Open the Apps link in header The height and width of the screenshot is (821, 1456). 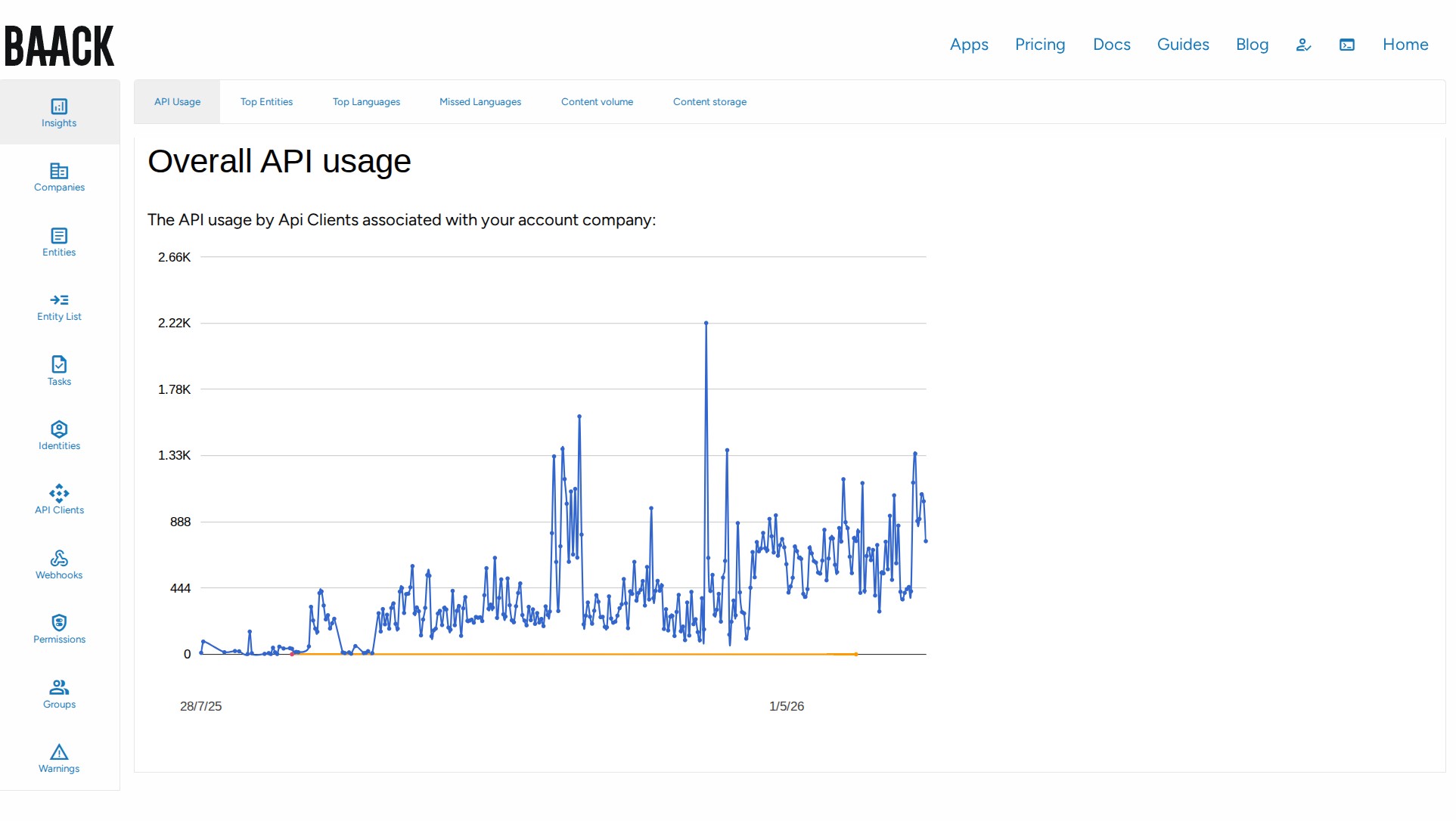pos(969,45)
